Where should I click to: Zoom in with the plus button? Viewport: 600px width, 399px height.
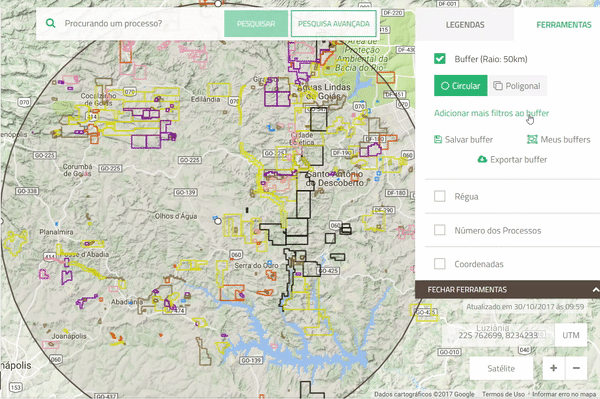(x=553, y=368)
